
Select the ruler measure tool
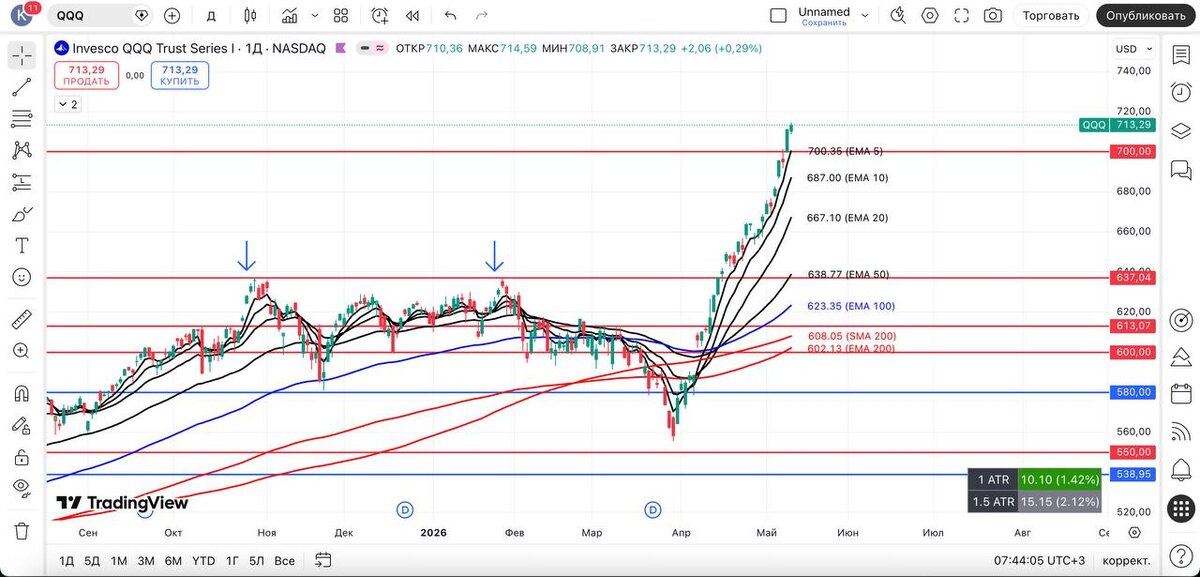[21, 319]
